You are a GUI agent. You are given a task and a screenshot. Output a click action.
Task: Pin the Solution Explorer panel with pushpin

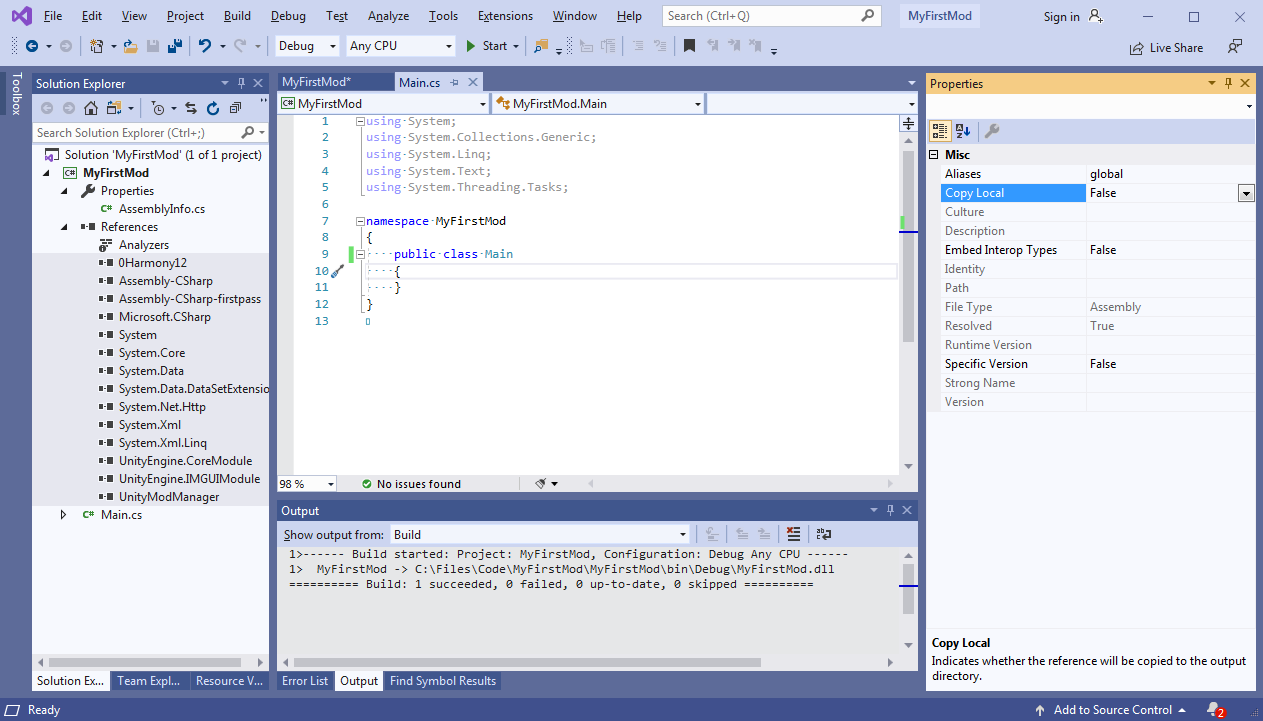[241, 84]
